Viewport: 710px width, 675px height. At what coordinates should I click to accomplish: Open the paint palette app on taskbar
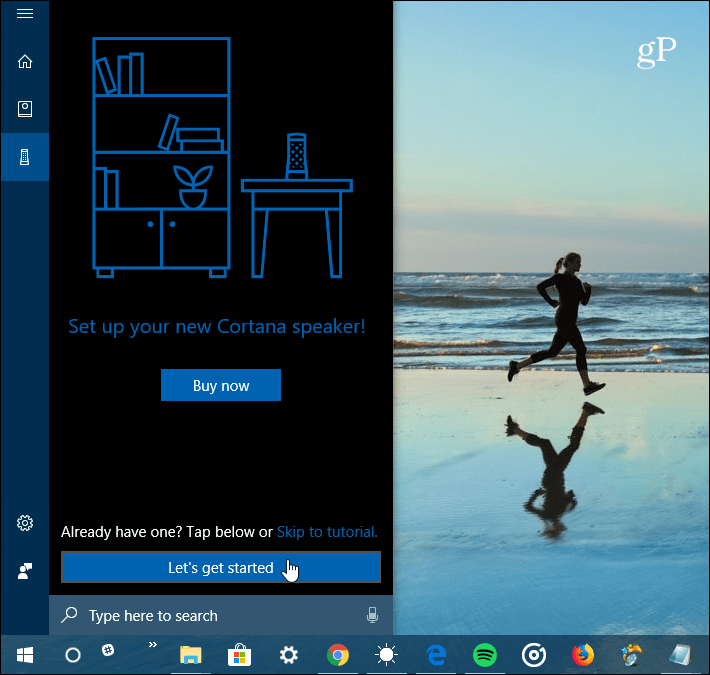[632, 655]
